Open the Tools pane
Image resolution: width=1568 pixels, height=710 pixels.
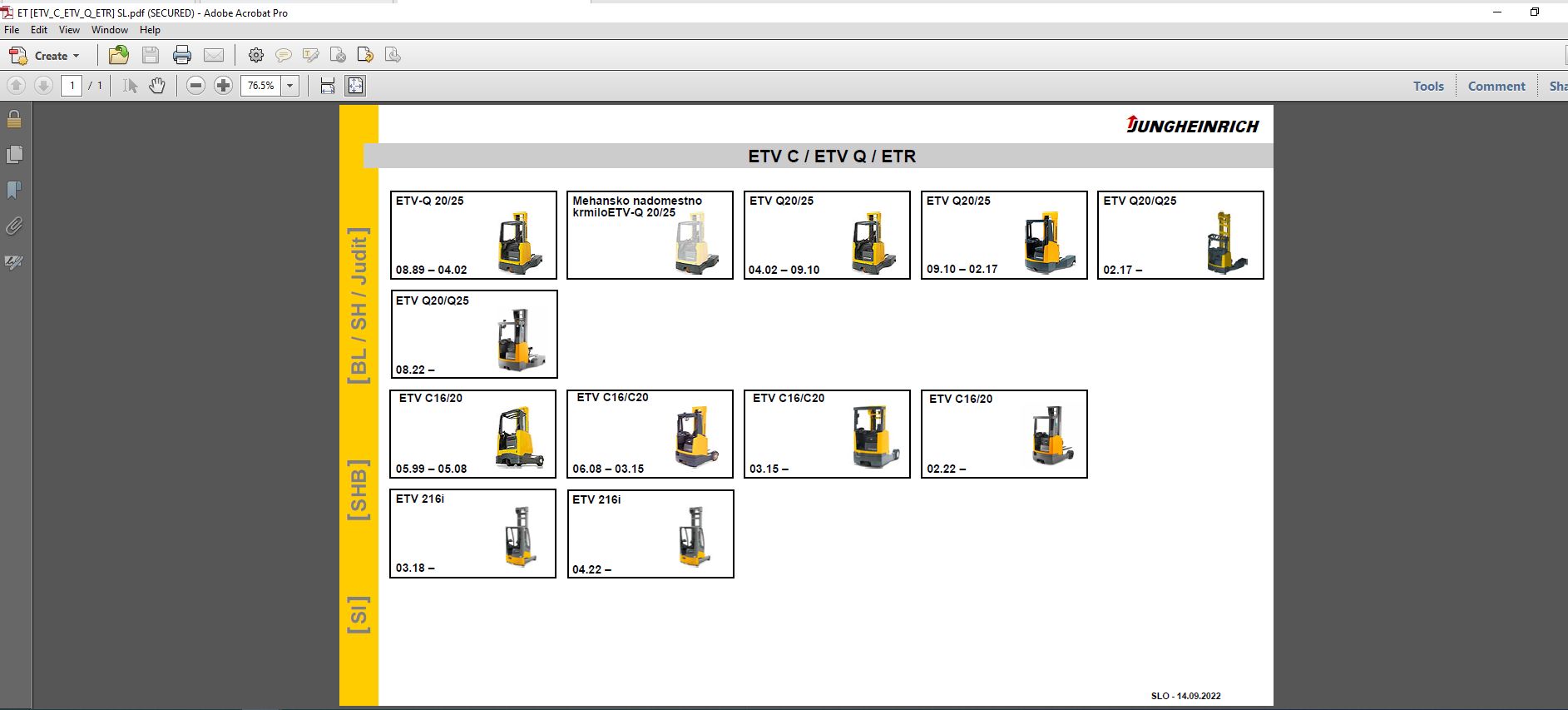1428,86
